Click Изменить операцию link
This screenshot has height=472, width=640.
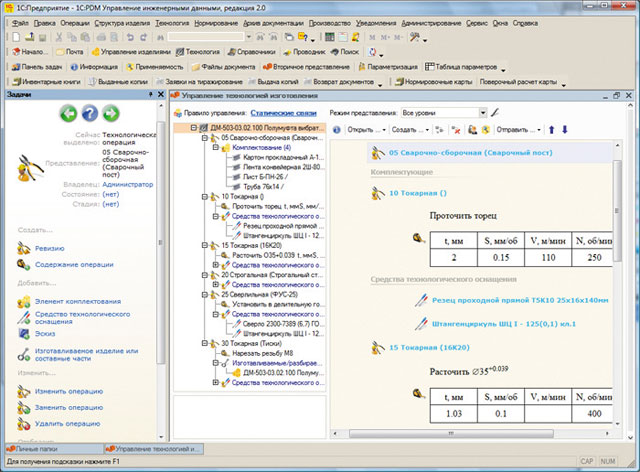(69, 391)
